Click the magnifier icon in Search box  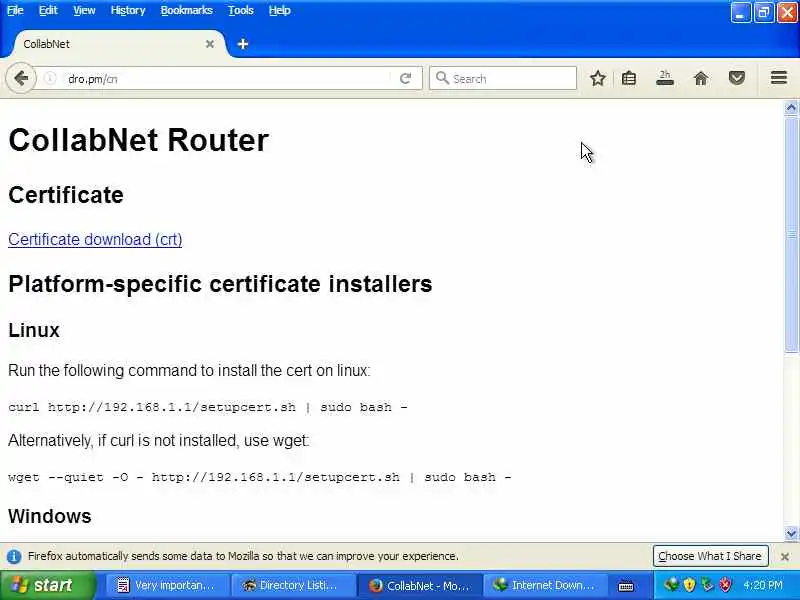coord(442,78)
